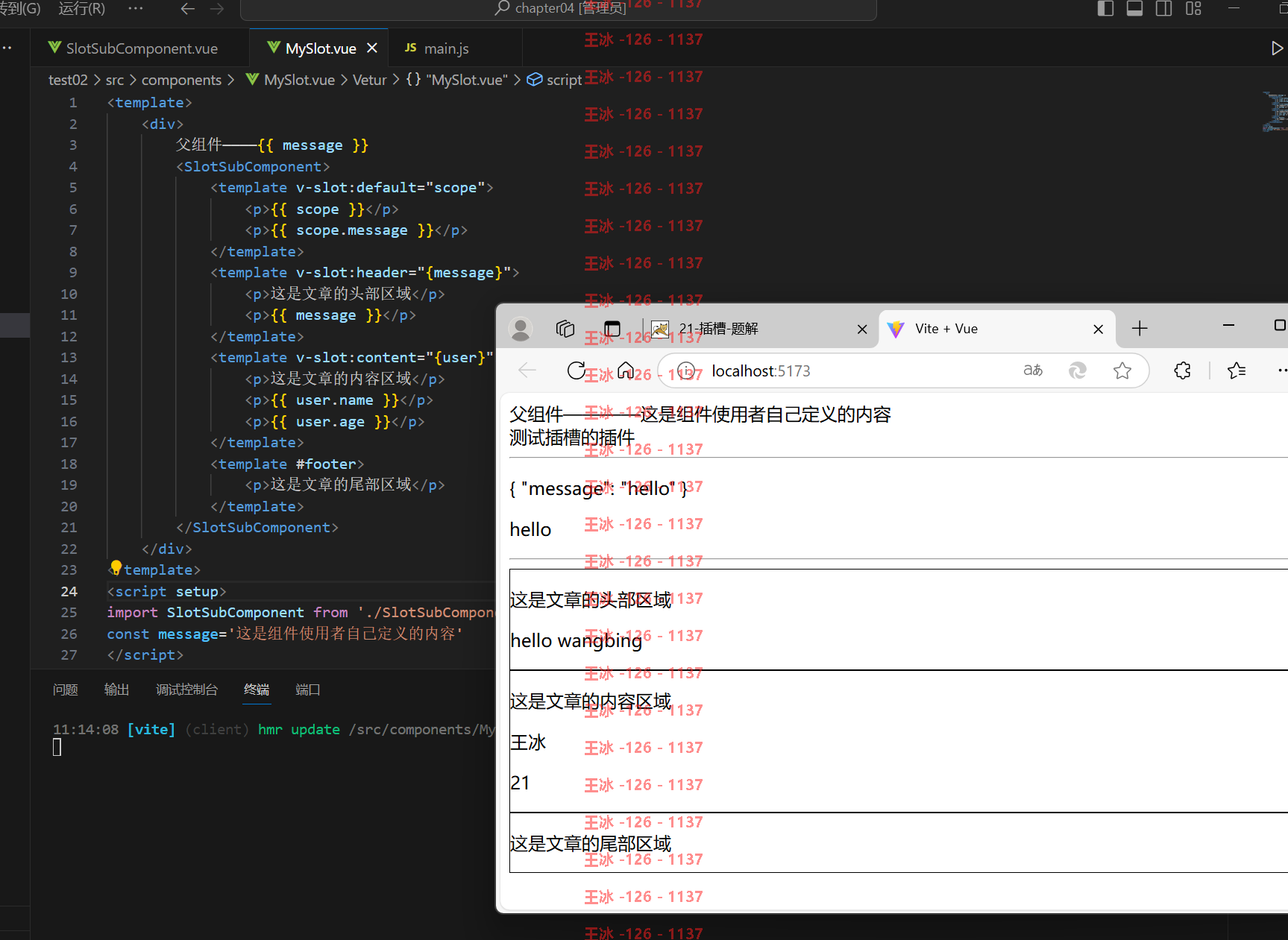The height and width of the screenshot is (940, 1288).
Task: Close the 21-插槽-题解 browser tab
Action: 862,329
